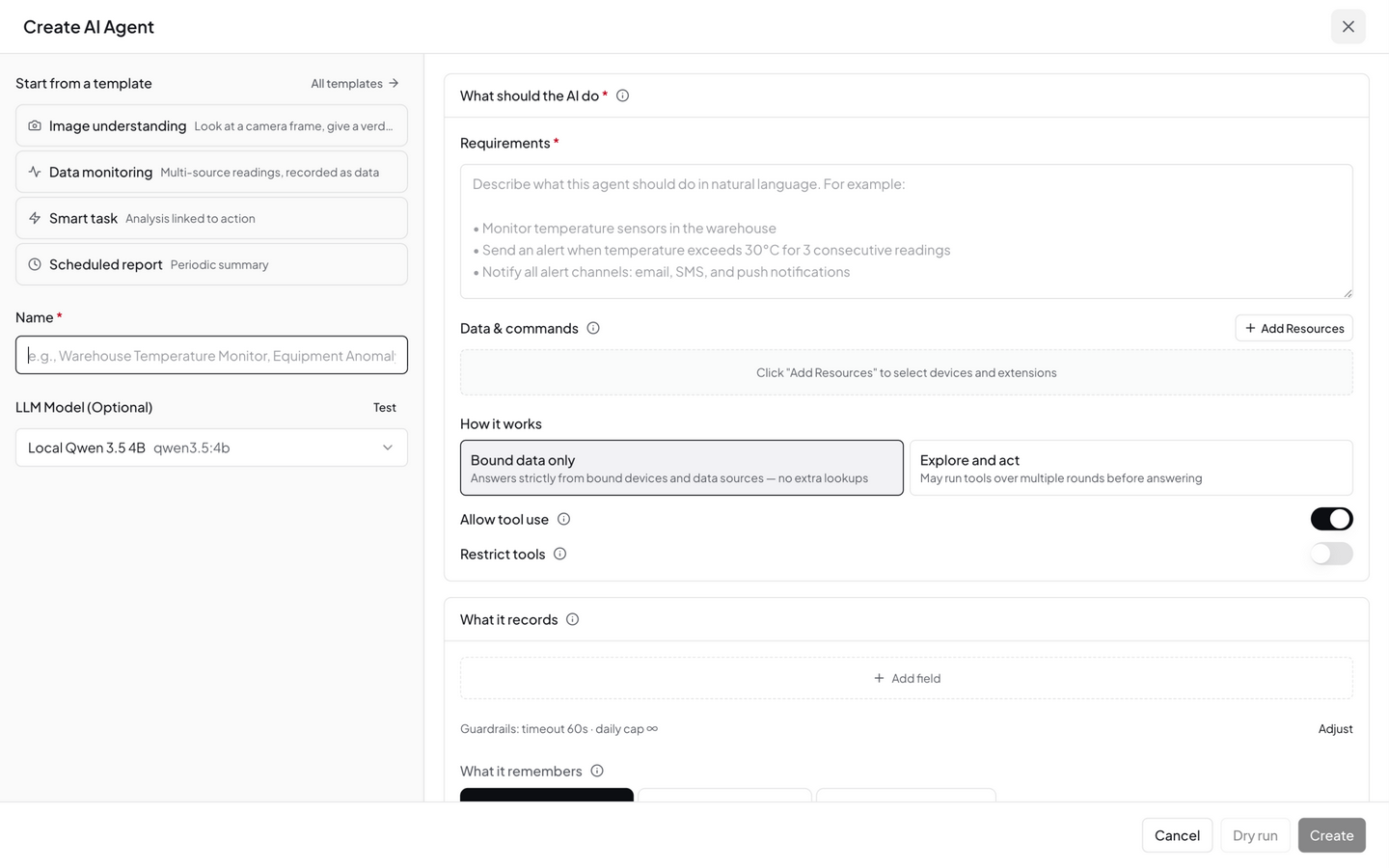Click the Dry run button
The image size is (1389, 868).
click(1255, 835)
